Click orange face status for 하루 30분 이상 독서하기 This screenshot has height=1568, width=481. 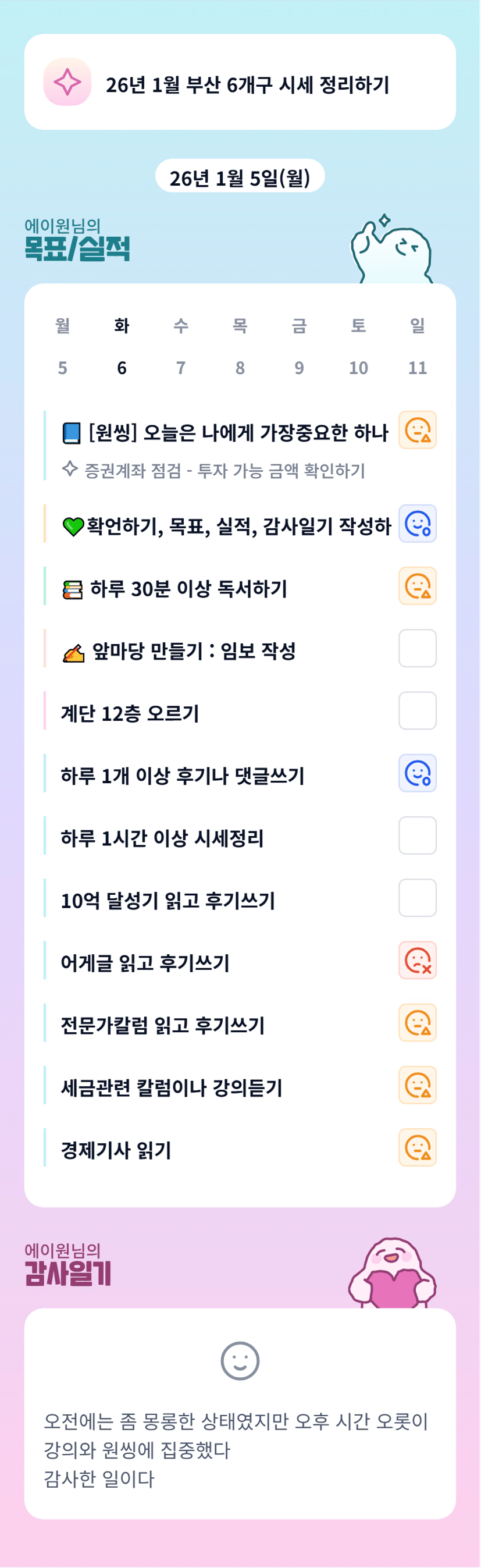[x=417, y=586]
